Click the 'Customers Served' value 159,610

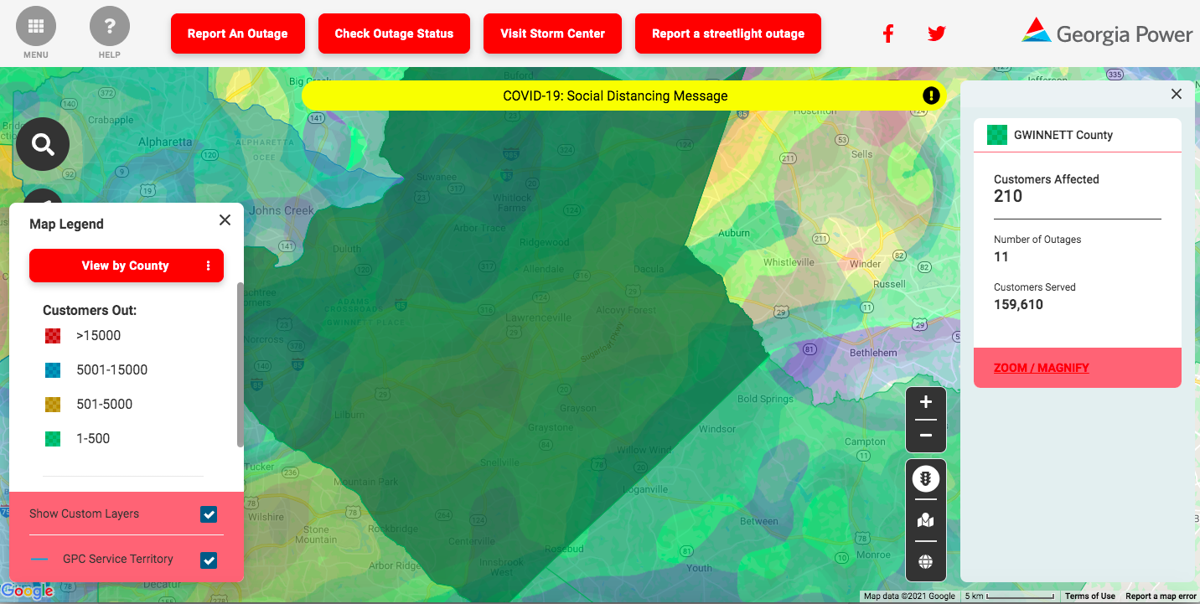[1018, 305]
